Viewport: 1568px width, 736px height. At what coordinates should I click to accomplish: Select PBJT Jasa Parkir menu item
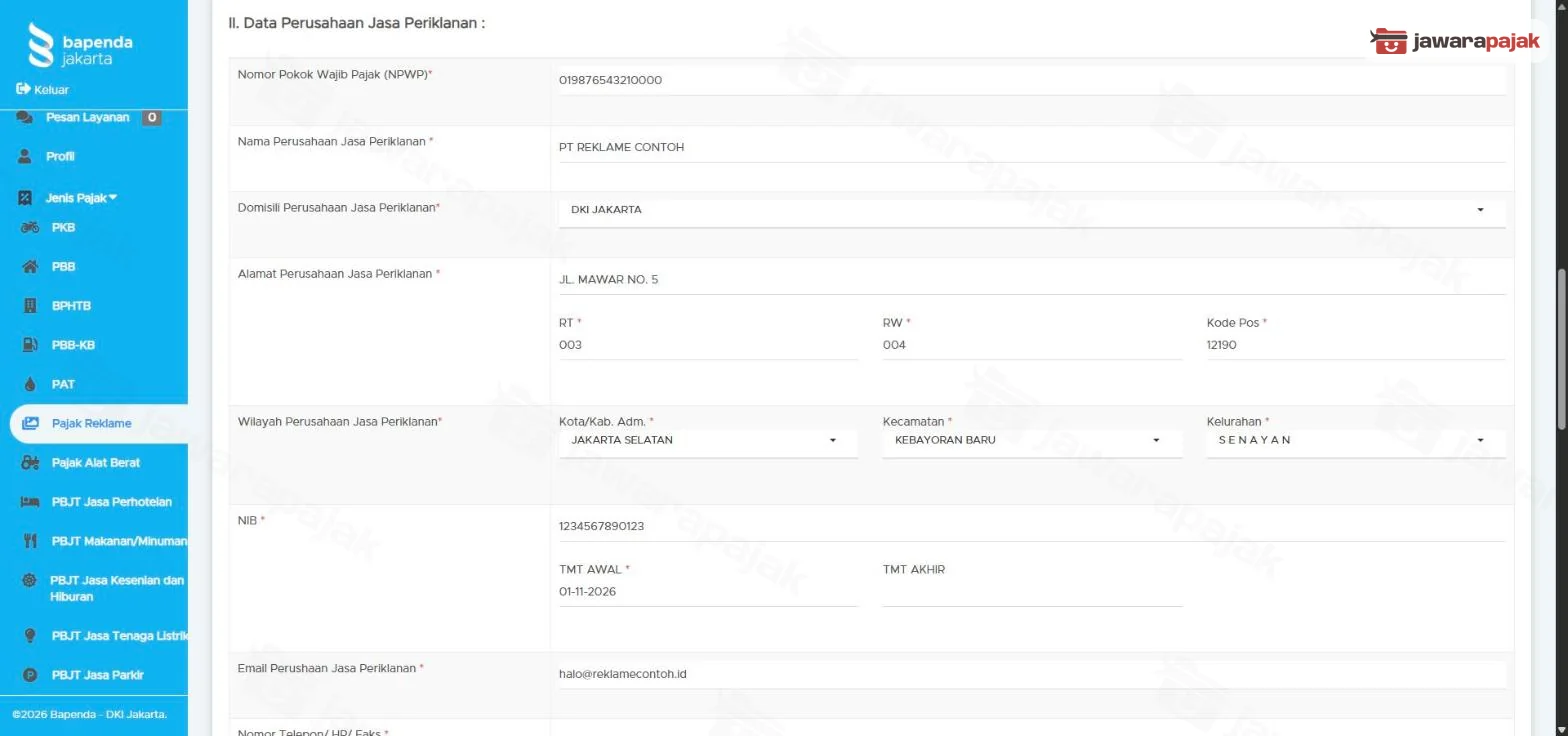[98, 675]
